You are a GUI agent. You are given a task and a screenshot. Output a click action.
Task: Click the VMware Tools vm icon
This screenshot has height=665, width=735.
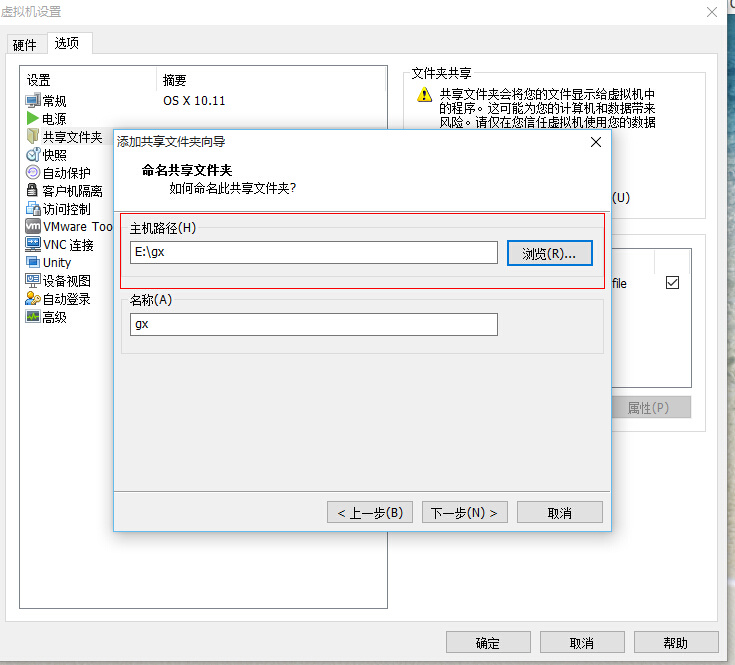[33, 226]
